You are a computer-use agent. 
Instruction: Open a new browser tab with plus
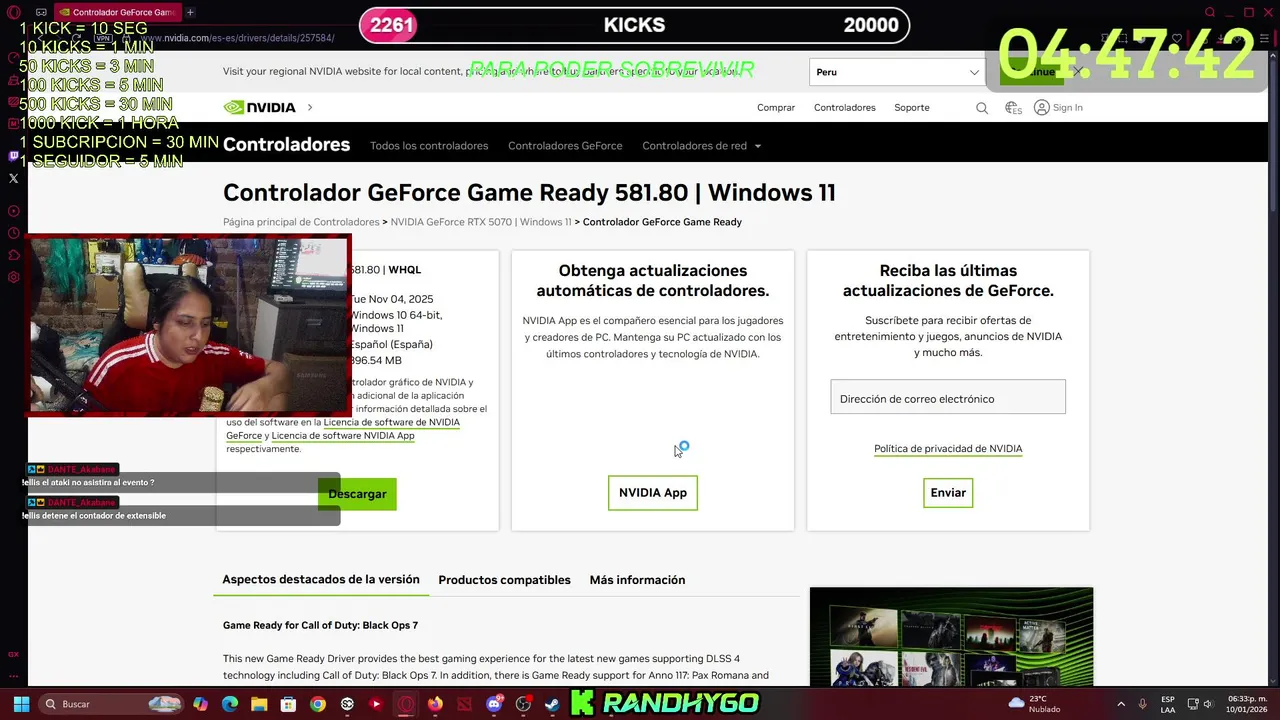pyautogui.click(x=190, y=12)
